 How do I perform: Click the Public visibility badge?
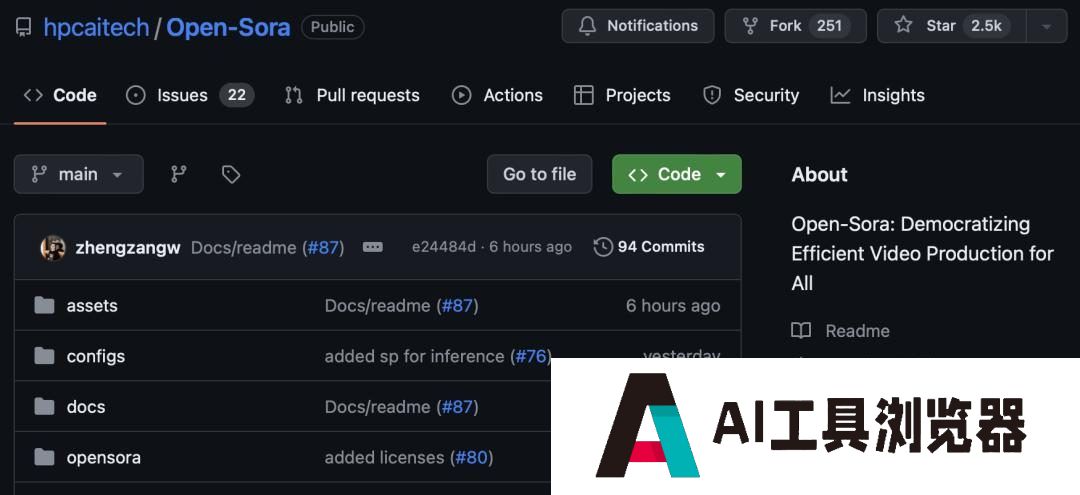click(333, 28)
